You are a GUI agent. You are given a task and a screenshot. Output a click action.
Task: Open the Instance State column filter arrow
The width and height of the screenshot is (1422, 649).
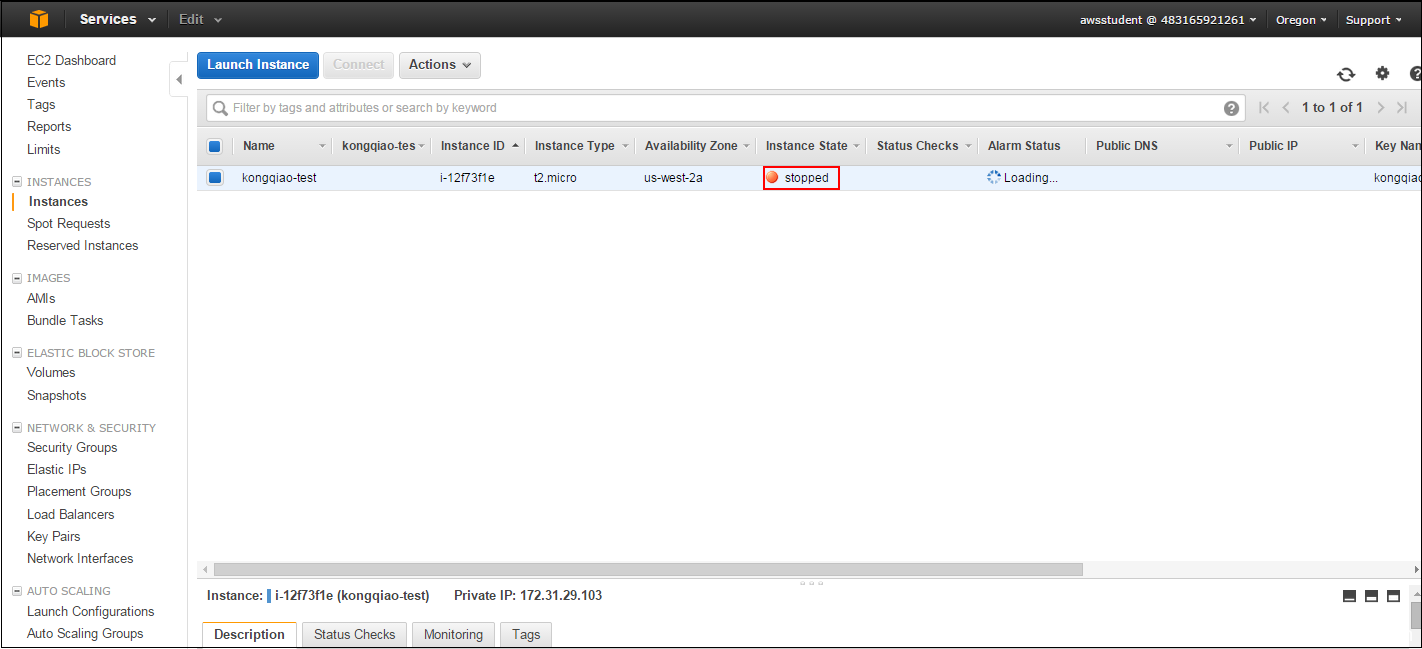pyautogui.click(x=857, y=146)
